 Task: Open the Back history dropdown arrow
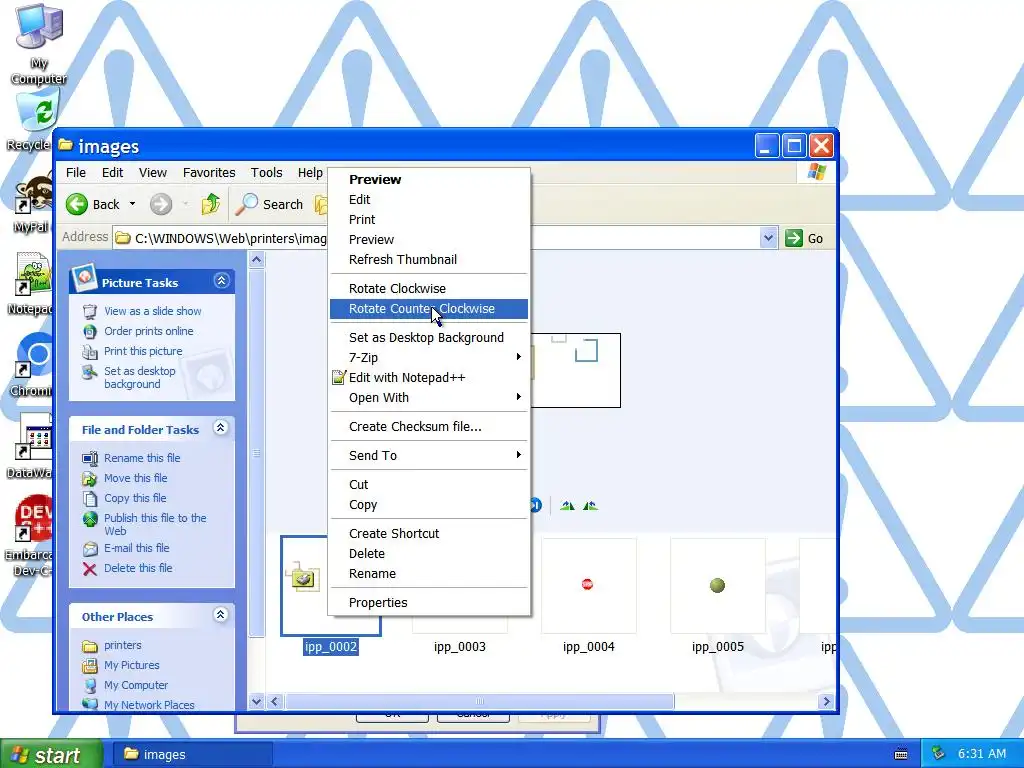[133, 204]
